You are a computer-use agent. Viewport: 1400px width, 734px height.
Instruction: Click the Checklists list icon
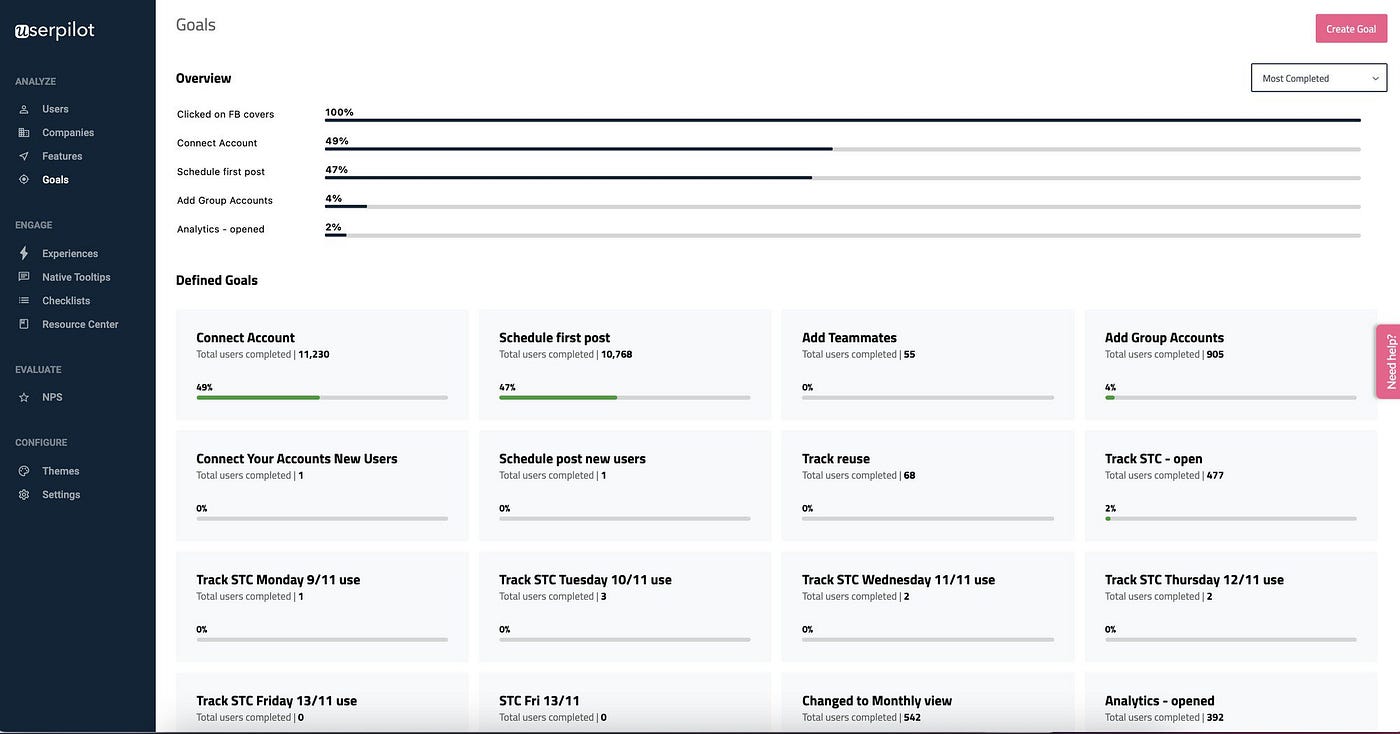pos(24,300)
